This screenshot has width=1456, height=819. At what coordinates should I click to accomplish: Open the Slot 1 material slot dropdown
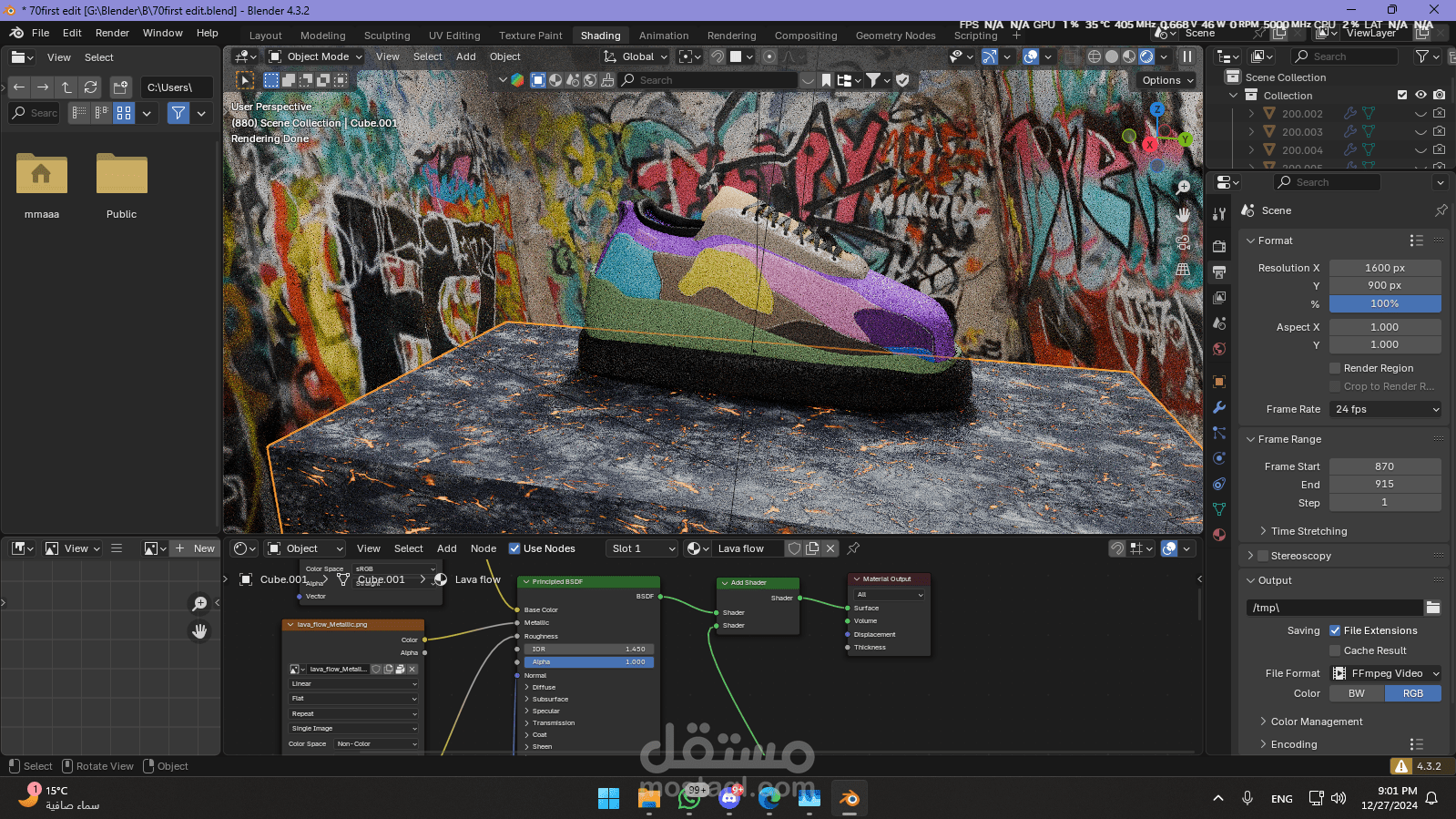643,548
